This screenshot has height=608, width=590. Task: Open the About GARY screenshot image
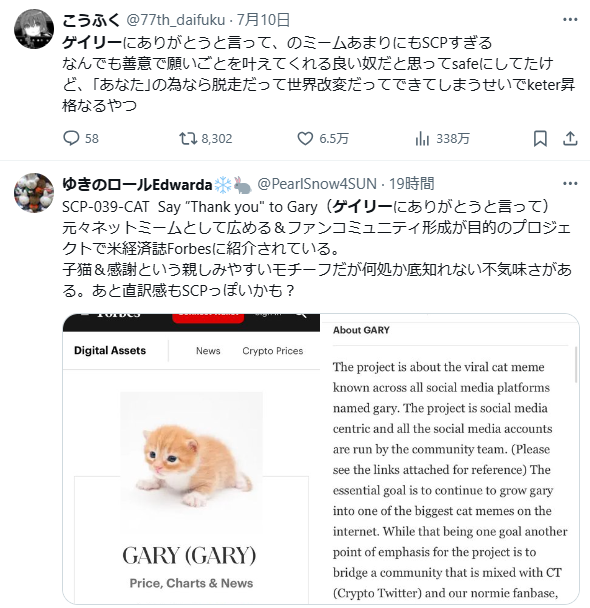(450, 459)
